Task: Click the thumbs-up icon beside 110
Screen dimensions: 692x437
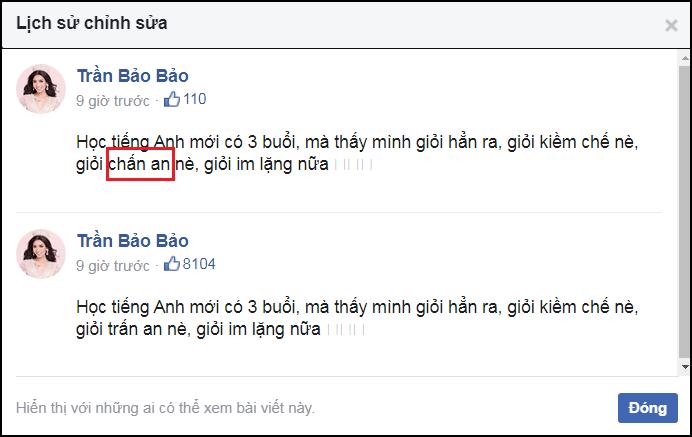Action: [x=172, y=99]
